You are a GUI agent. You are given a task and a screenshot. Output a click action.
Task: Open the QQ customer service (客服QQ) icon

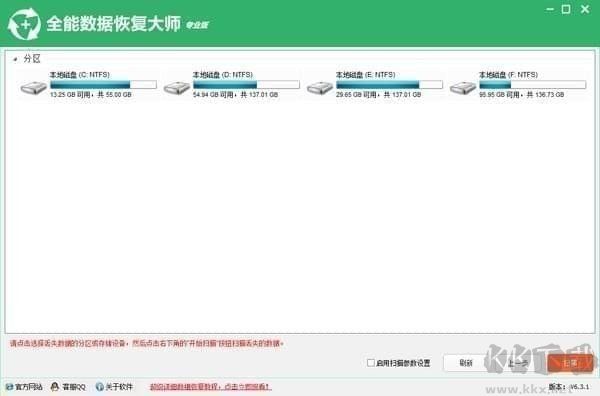point(55,387)
